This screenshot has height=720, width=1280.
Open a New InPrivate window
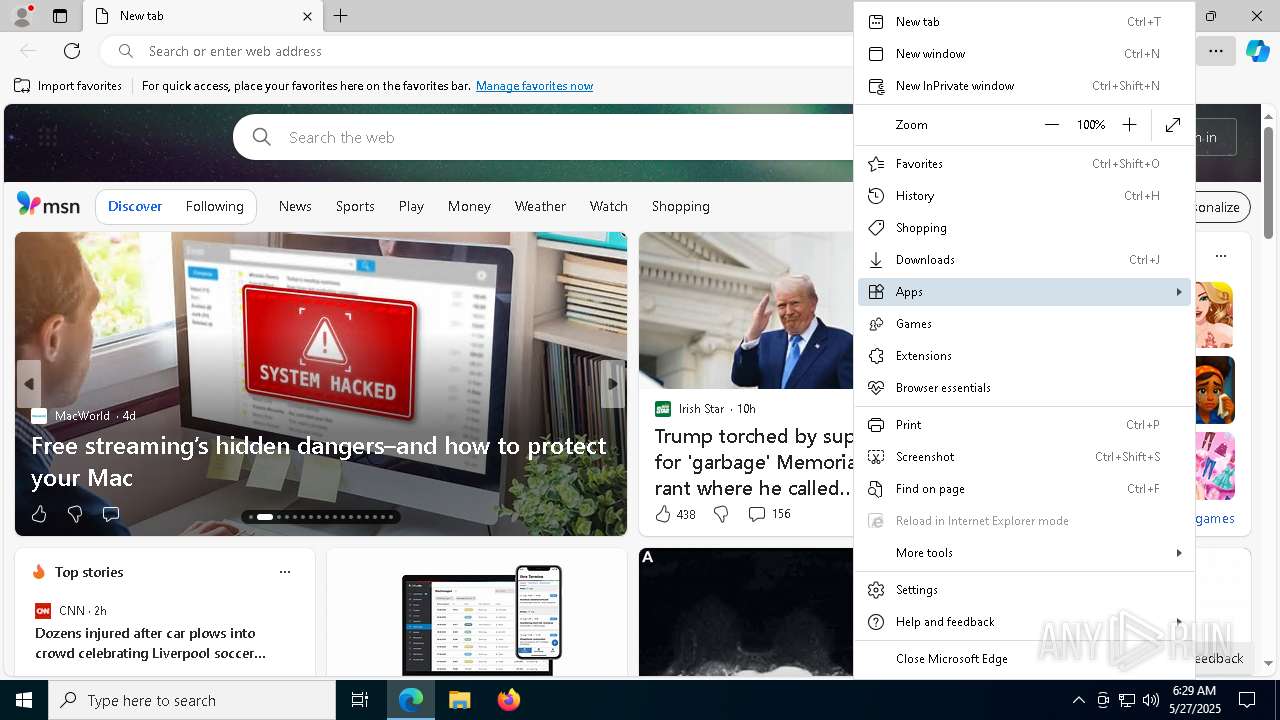[1024, 86]
